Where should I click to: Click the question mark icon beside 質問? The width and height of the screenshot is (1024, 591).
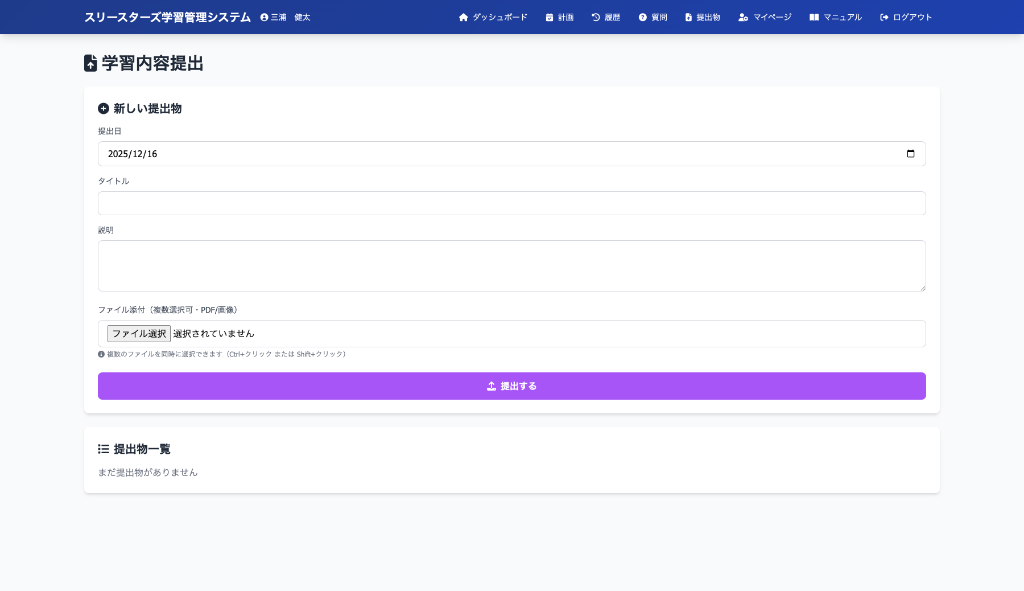coord(643,17)
